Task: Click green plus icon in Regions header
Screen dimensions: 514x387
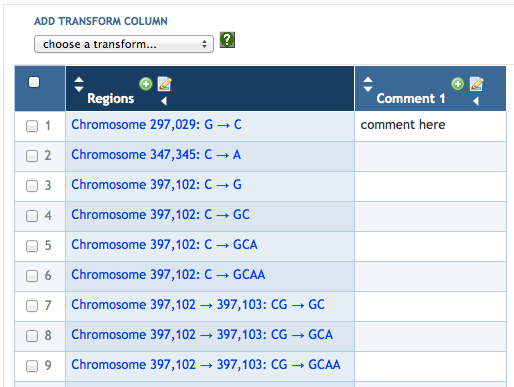Action: point(146,84)
